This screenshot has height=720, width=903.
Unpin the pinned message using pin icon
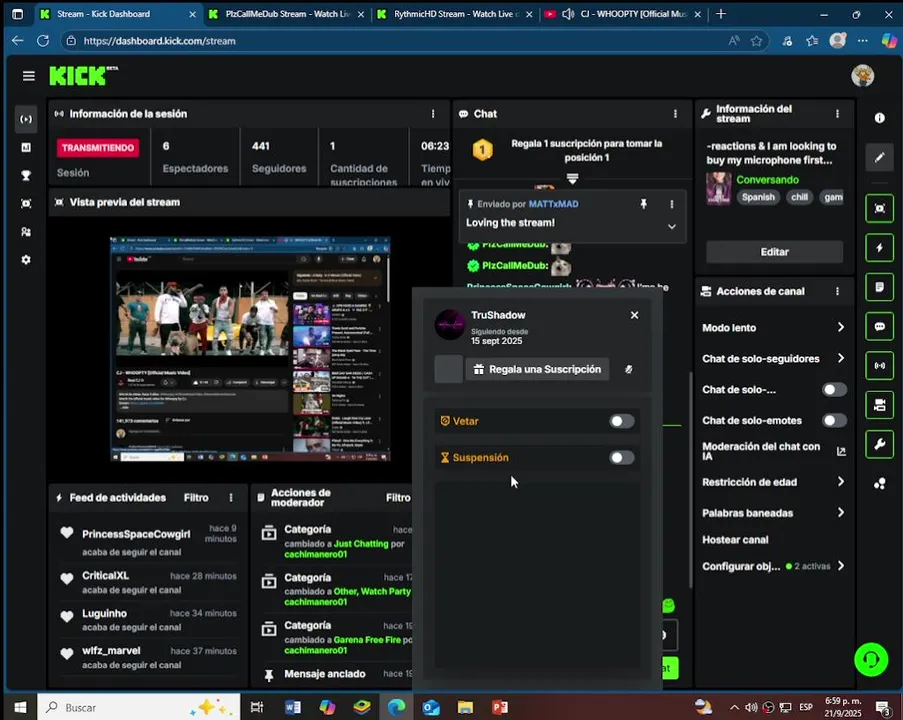(x=644, y=204)
